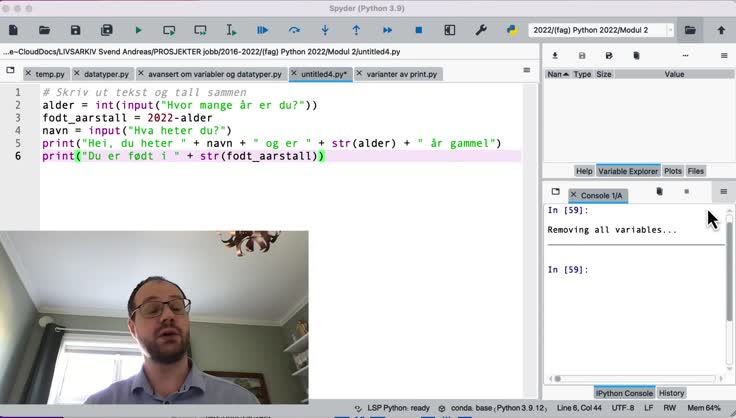Open the working directory dropdown
Viewport: 736px width, 418px height.
pos(670,30)
